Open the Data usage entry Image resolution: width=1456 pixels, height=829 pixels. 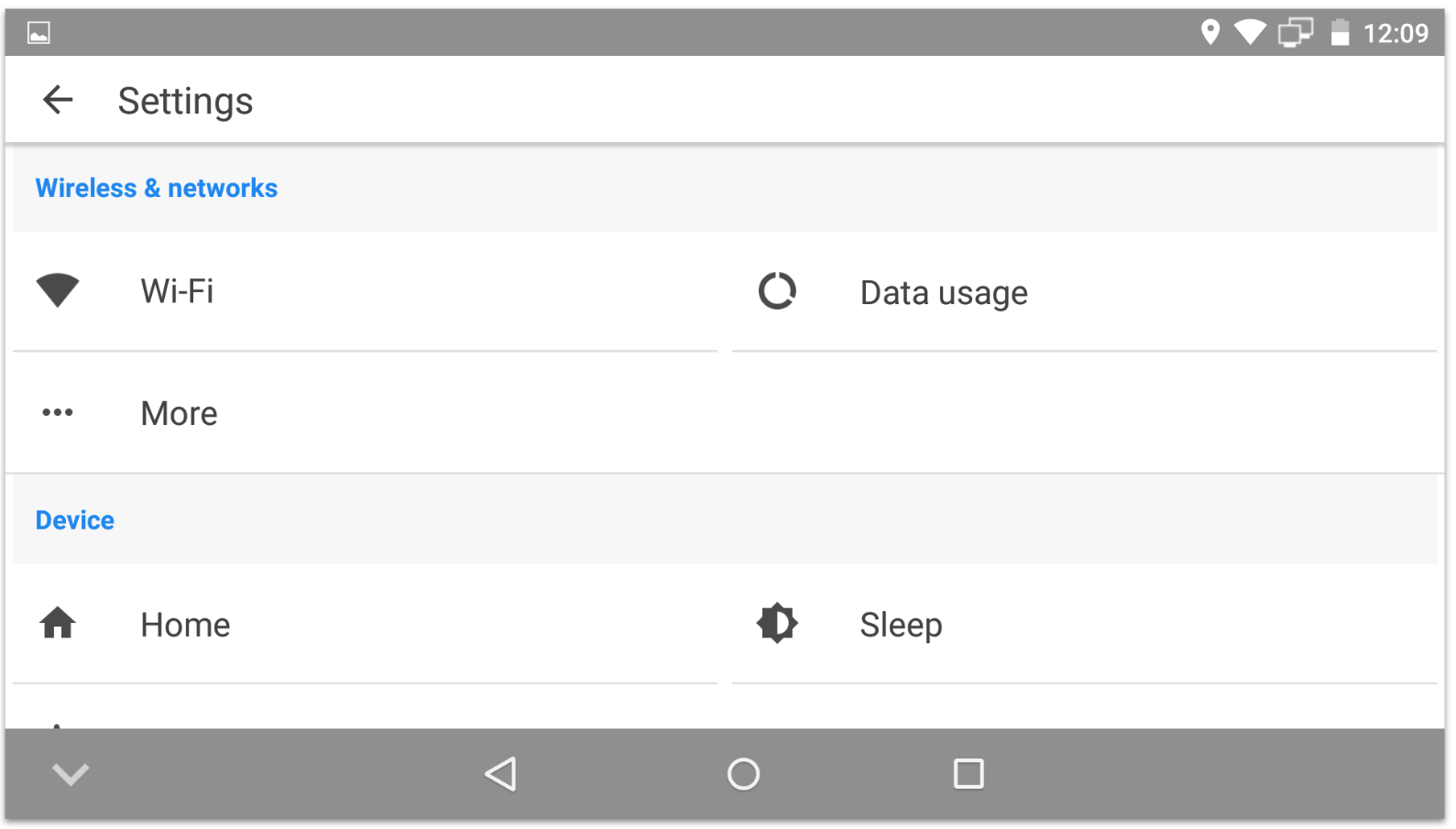[x=1084, y=291]
